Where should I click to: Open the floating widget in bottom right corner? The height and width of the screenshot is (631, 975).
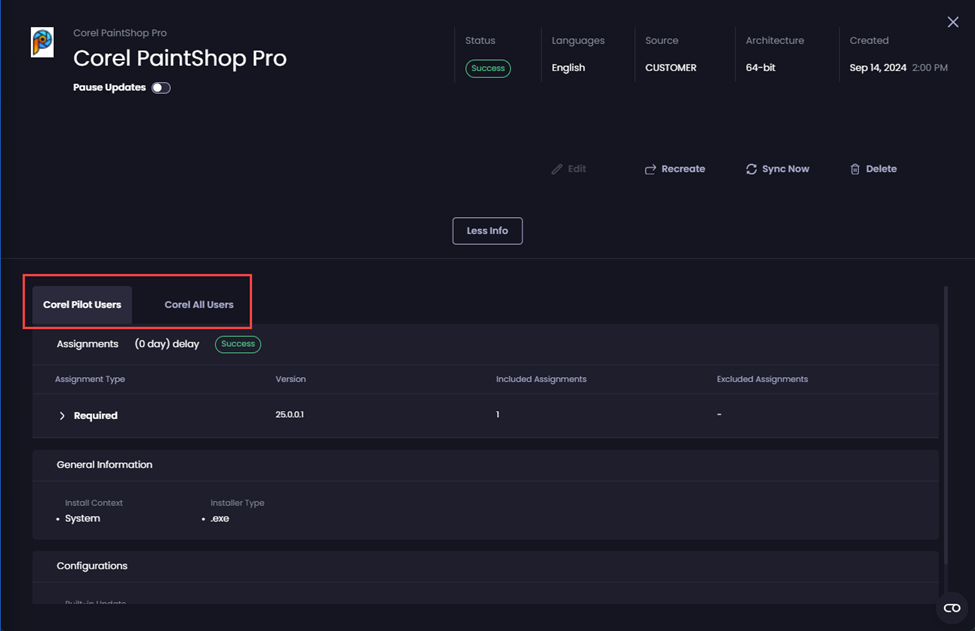tap(951, 607)
